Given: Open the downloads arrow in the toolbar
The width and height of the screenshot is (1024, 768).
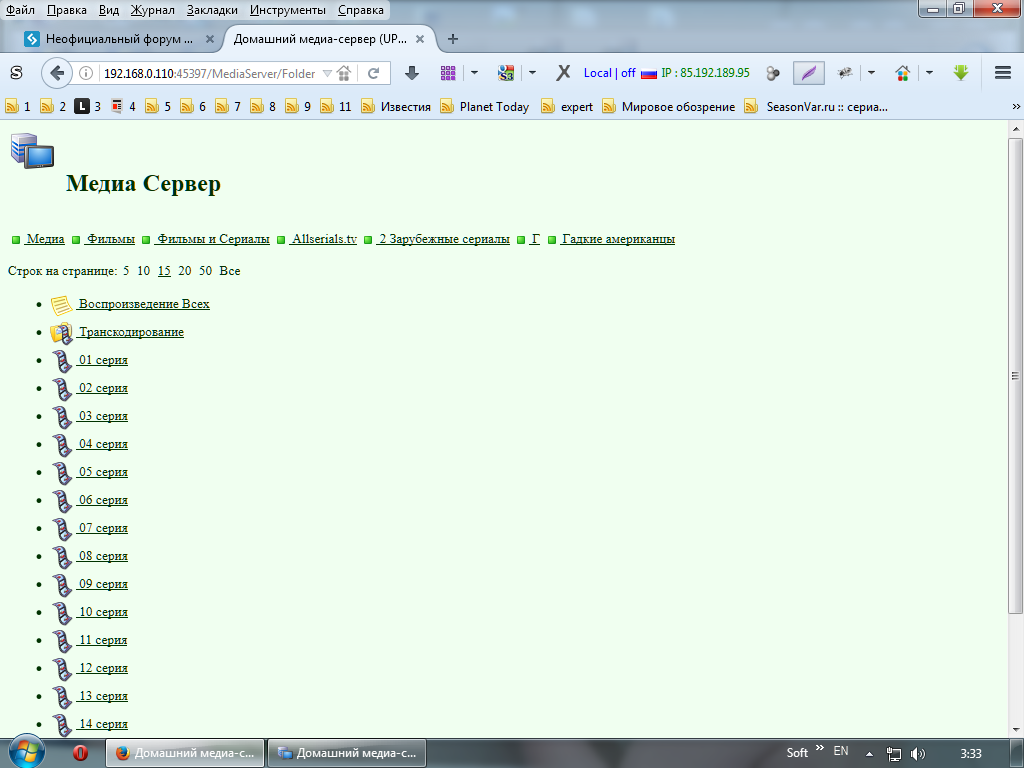Looking at the screenshot, I should point(411,73).
